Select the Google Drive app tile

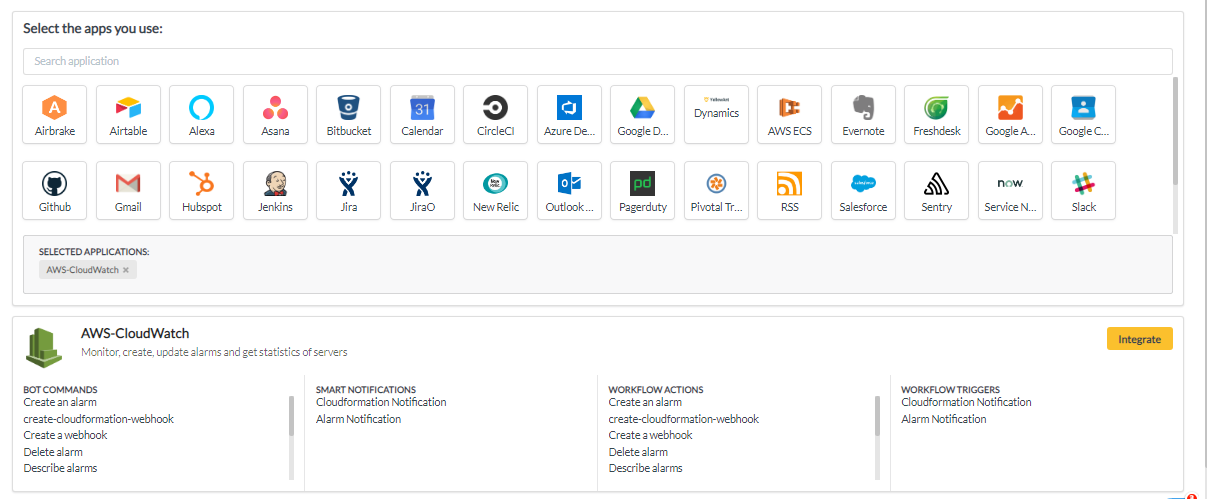coord(643,114)
